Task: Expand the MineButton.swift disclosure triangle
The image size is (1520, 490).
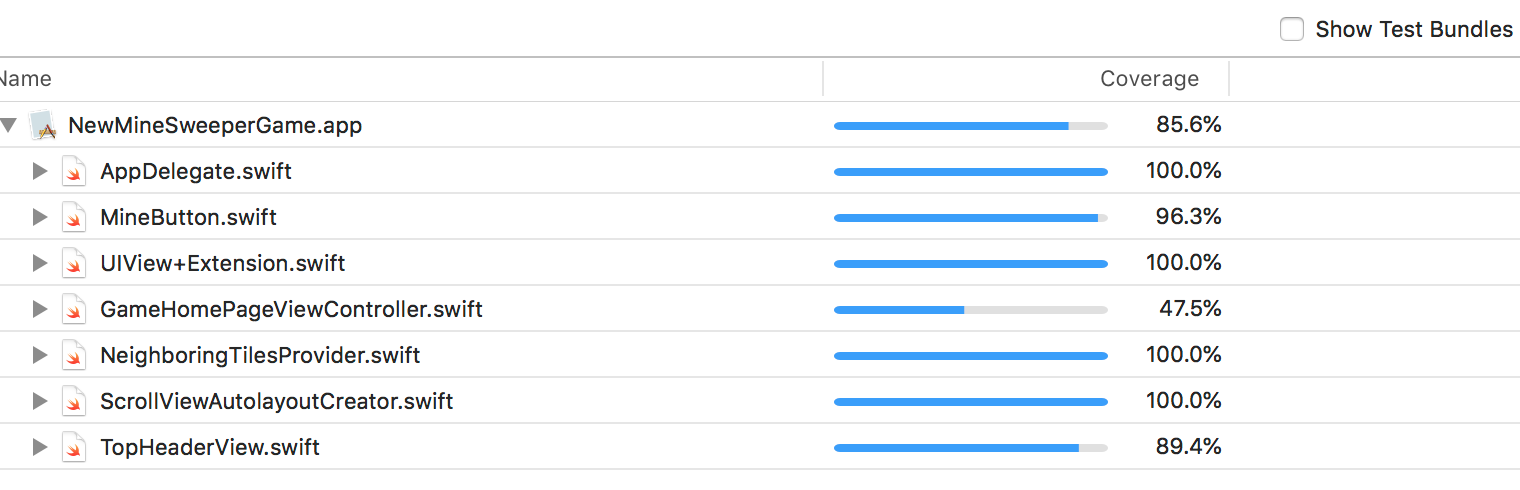Action: tap(40, 218)
